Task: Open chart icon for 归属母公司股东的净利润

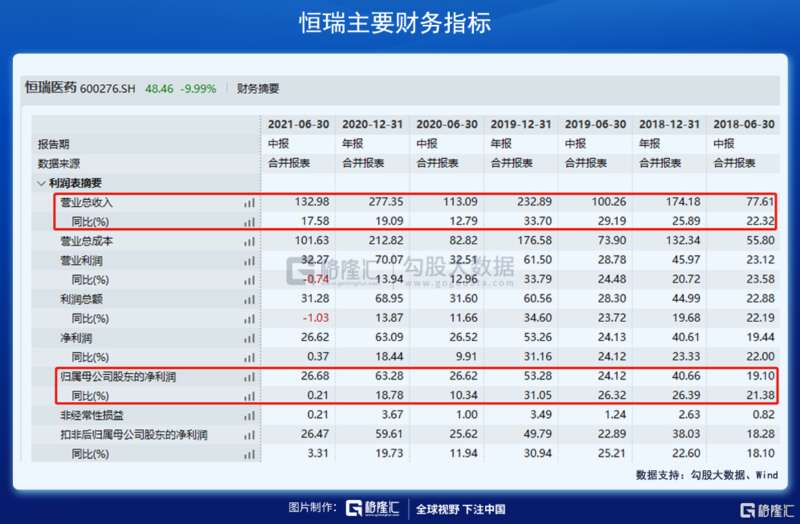Action: tap(247, 377)
